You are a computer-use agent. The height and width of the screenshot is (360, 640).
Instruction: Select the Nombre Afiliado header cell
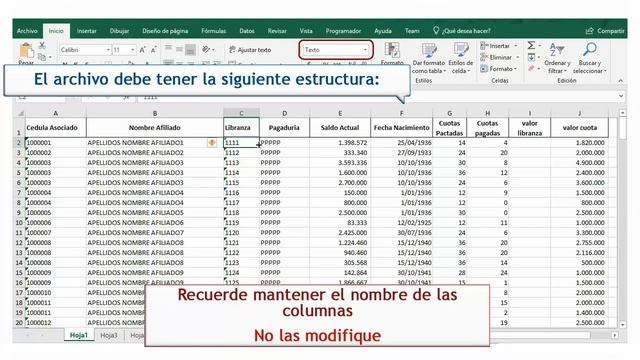point(155,128)
